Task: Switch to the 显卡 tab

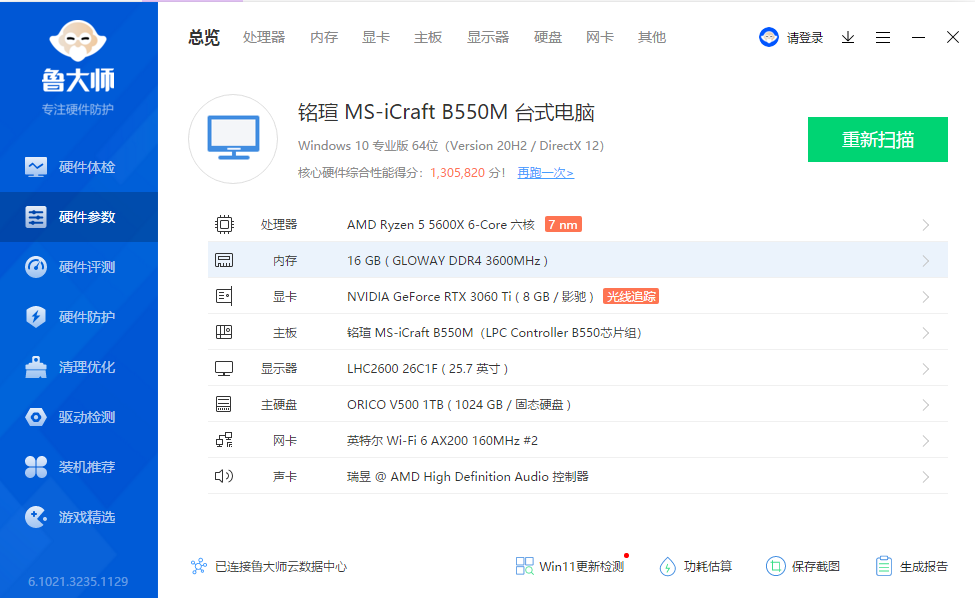Action: pos(376,37)
